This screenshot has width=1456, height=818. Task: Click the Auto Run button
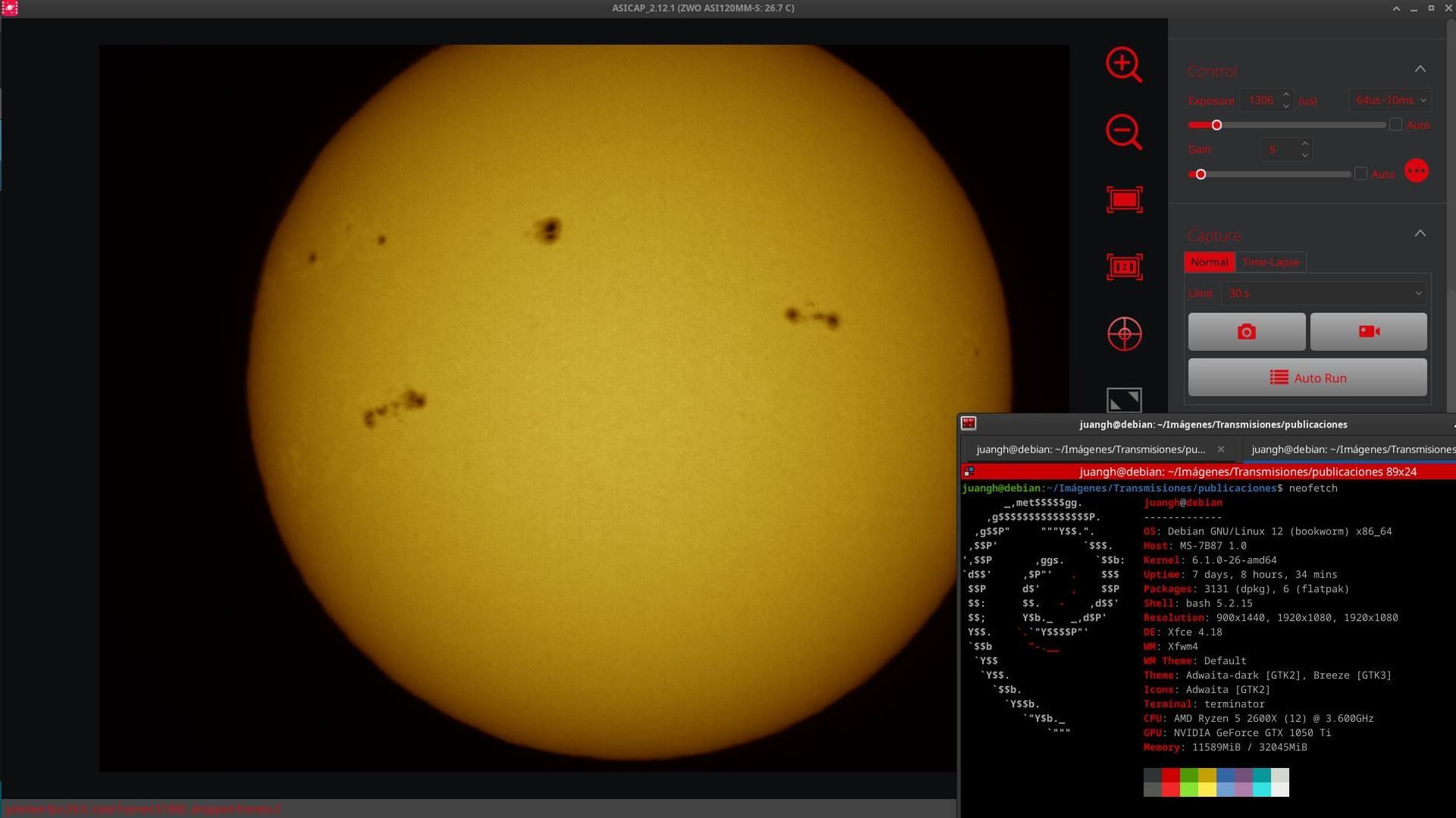pyautogui.click(x=1307, y=378)
